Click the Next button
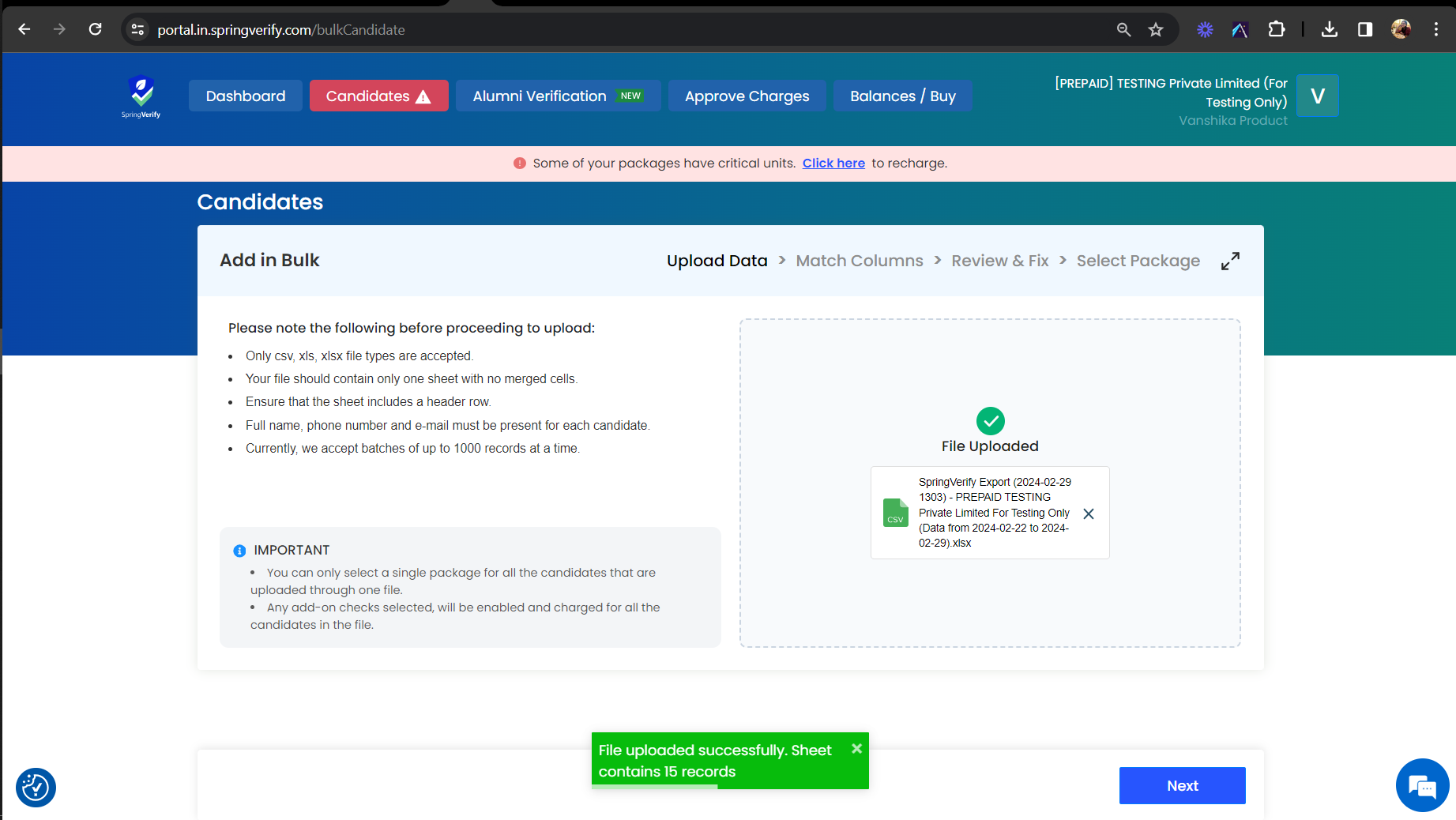 [x=1182, y=785]
